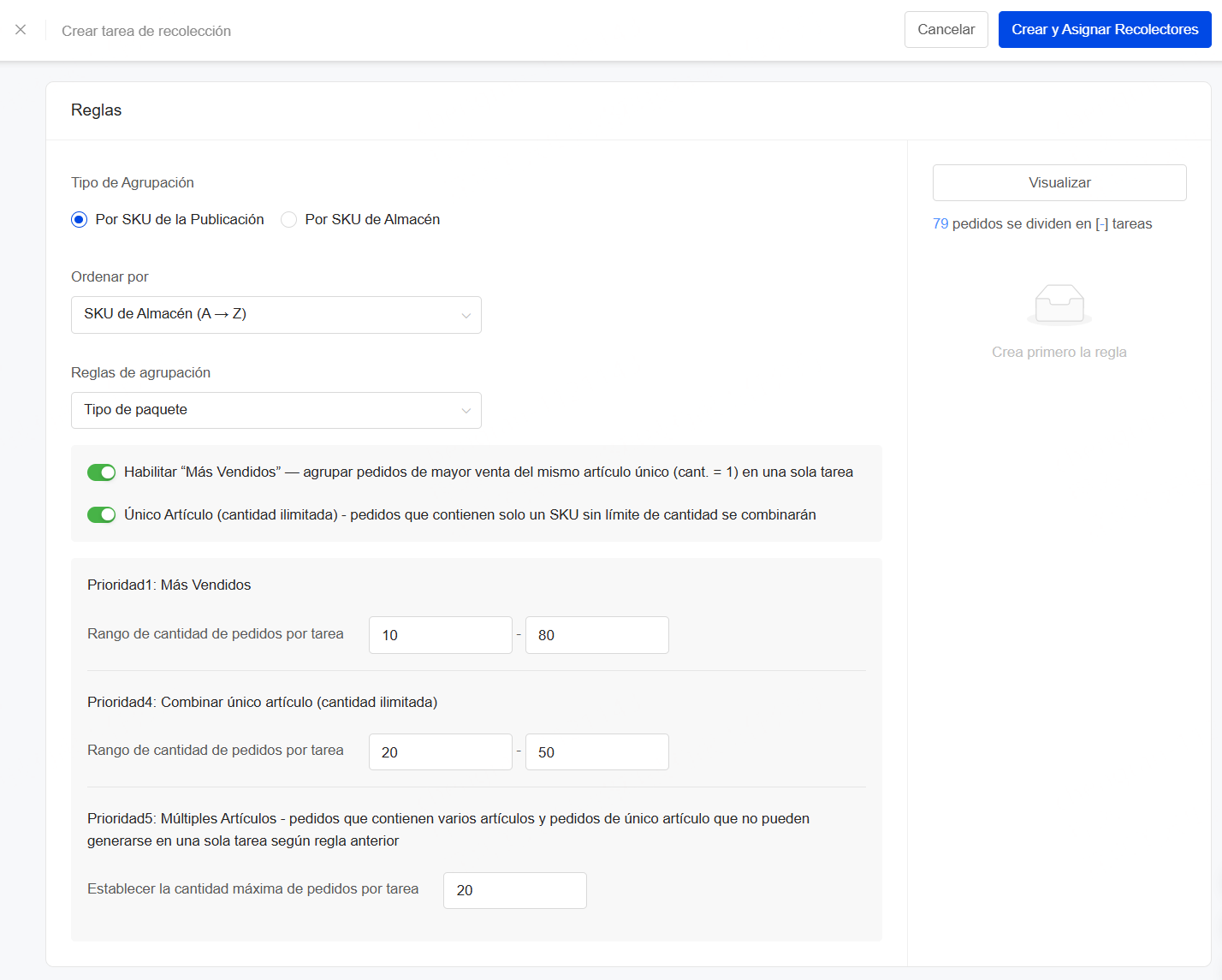The width and height of the screenshot is (1222, 980).
Task: Focus Prioridad1 minimum range field with 10
Action: point(440,635)
